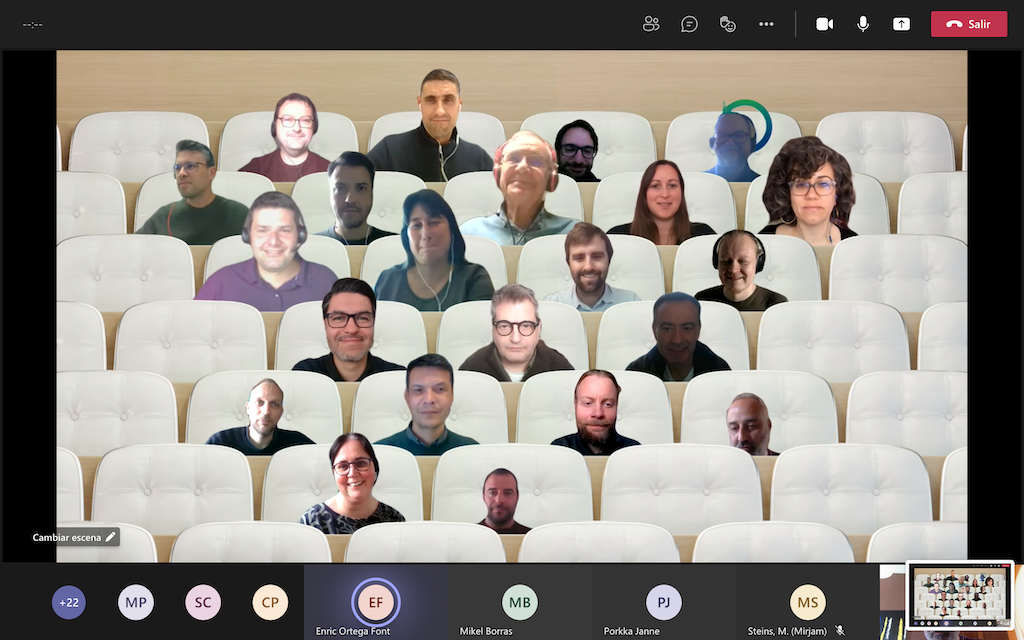Open the More actions ellipsis menu

[766, 24]
